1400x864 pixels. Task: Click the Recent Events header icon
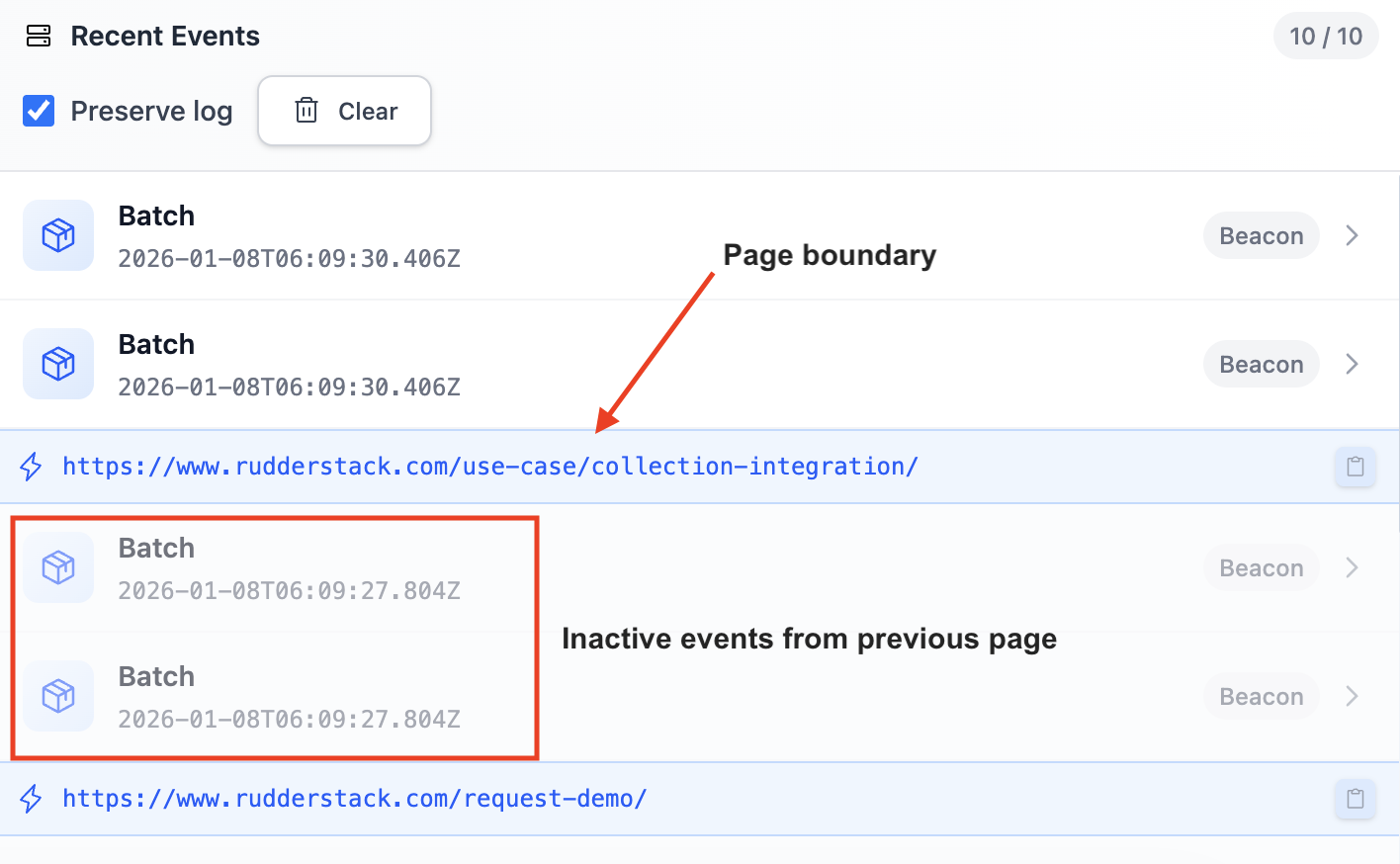[x=39, y=37]
